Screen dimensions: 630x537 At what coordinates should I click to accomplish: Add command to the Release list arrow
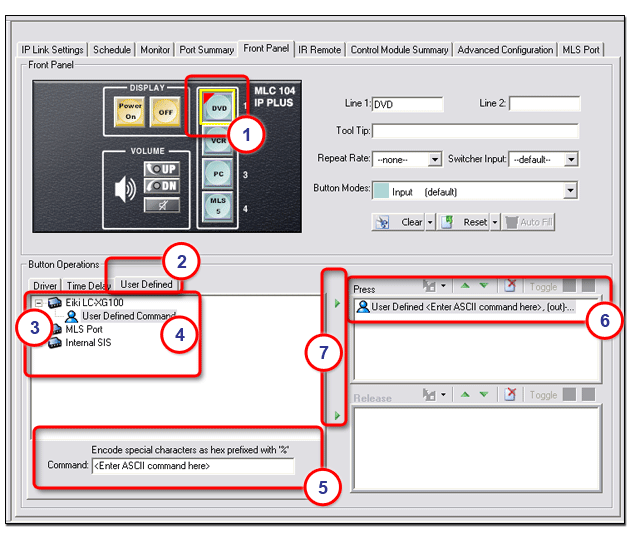pyautogui.click(x=337, y=415)
